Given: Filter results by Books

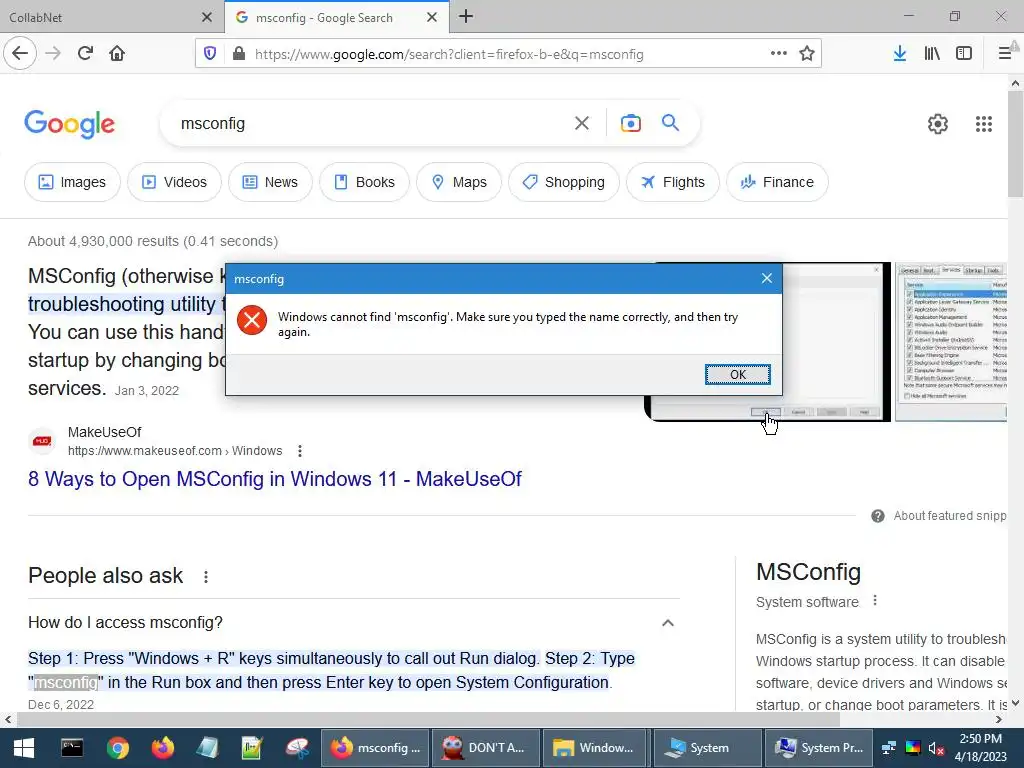Looking at the screenshot, I should 364,182.
